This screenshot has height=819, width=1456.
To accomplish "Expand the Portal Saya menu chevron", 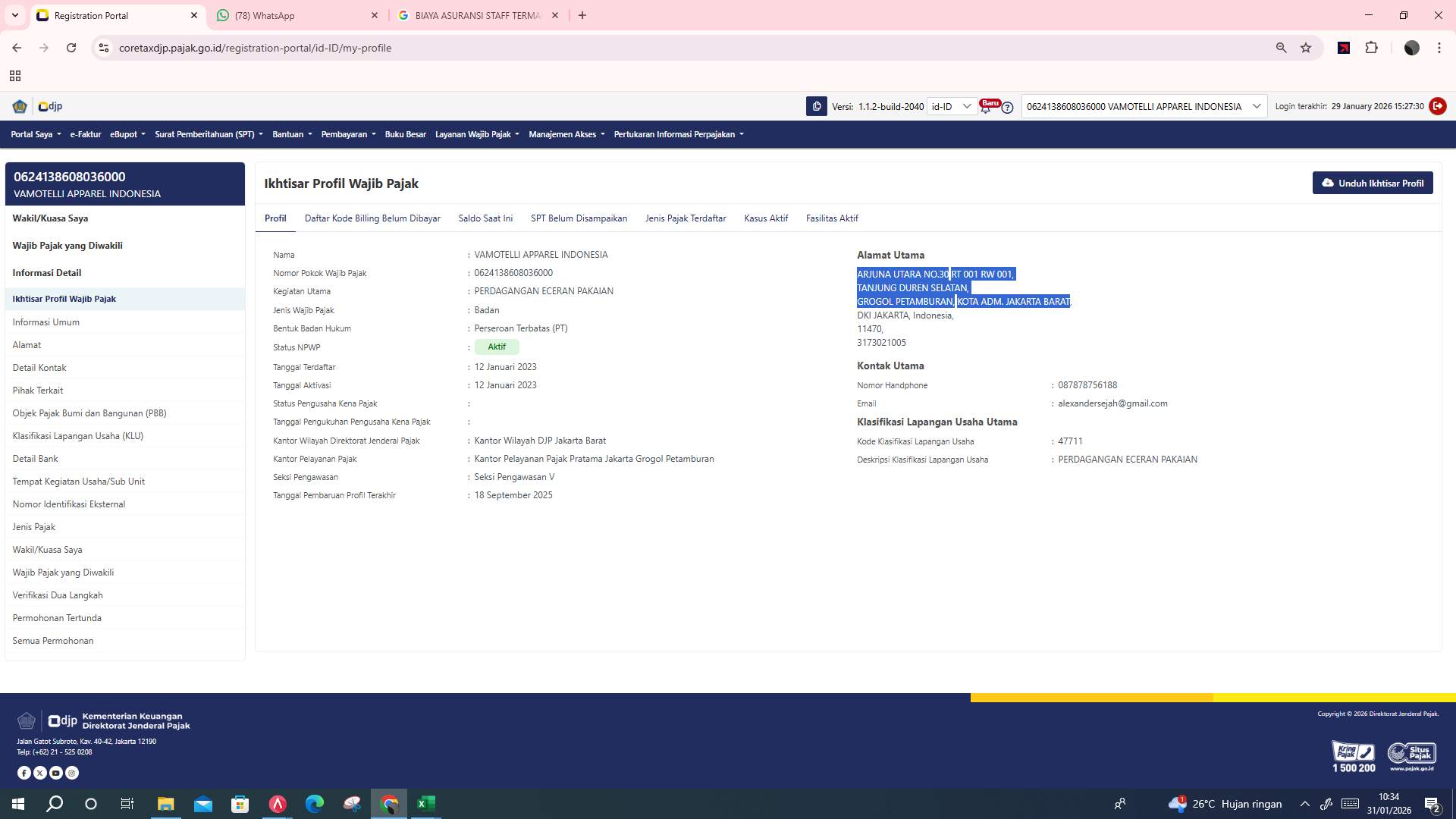I will point(59,134).
